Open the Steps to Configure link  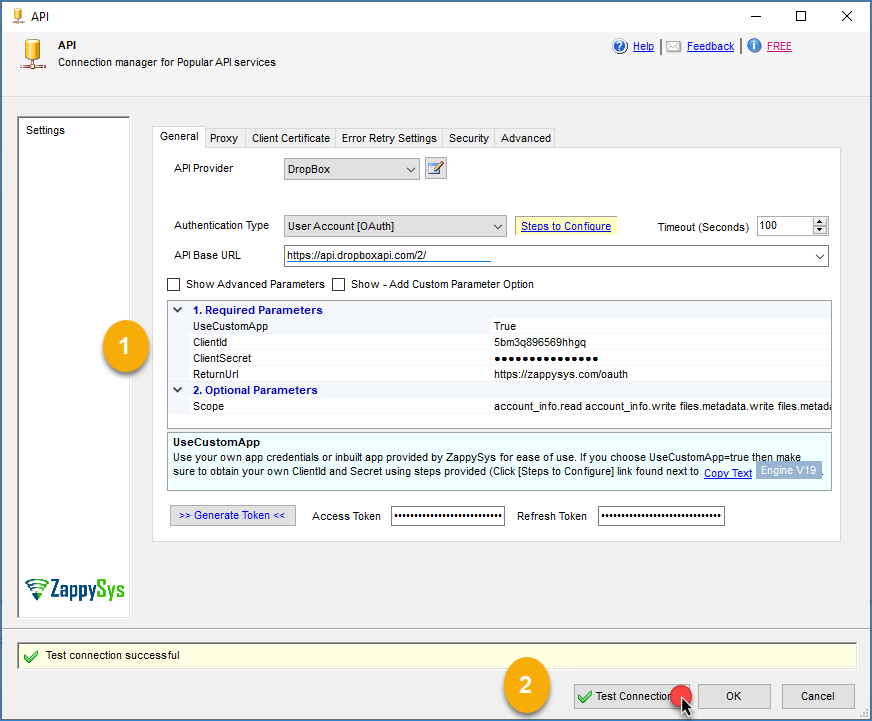[x=566, y=226]
